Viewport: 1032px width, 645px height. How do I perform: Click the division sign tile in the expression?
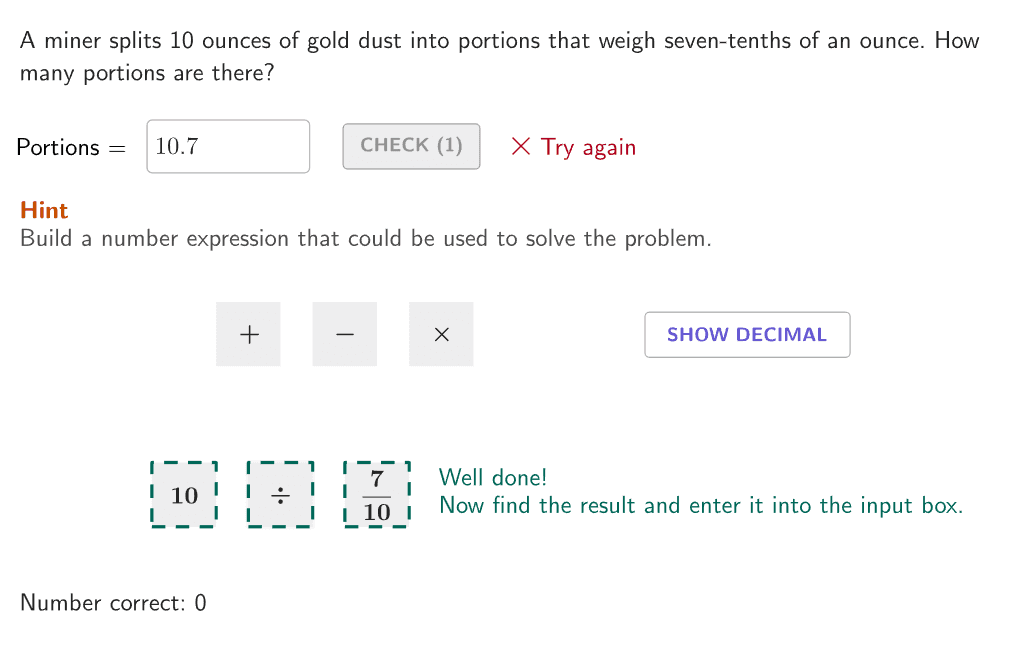click(x=281, y=495)
